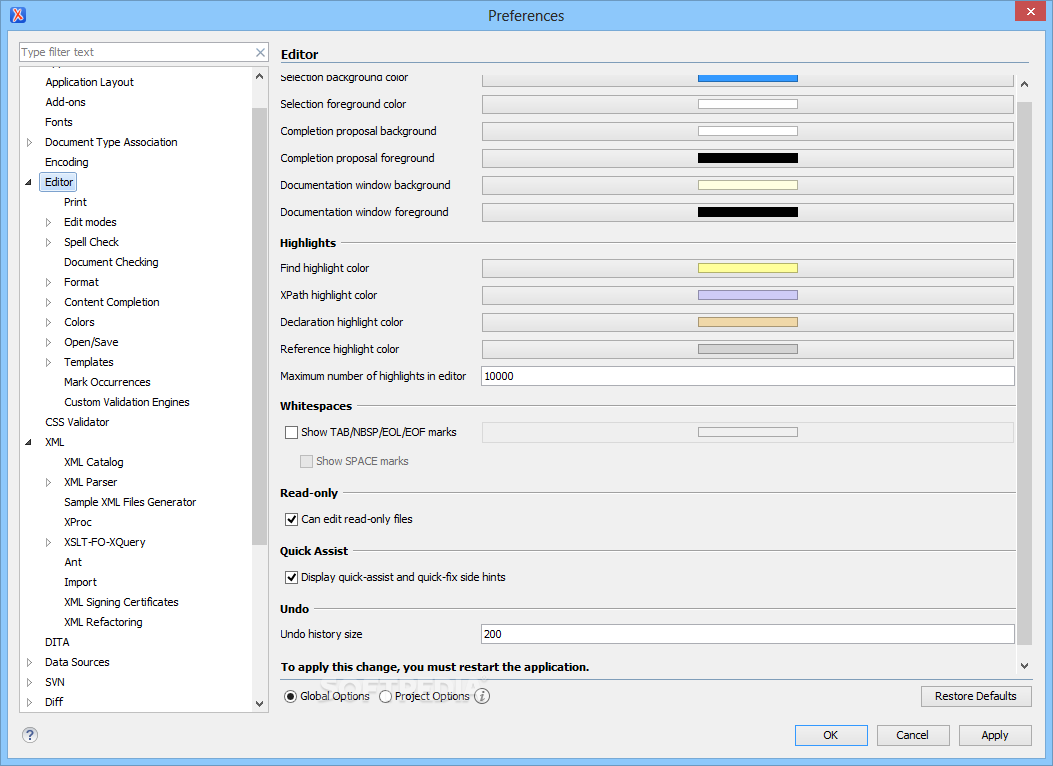Screen dimensions: 1053x766
Task: Select Add-ons in the tree
Action: click(x=65, y=102)
